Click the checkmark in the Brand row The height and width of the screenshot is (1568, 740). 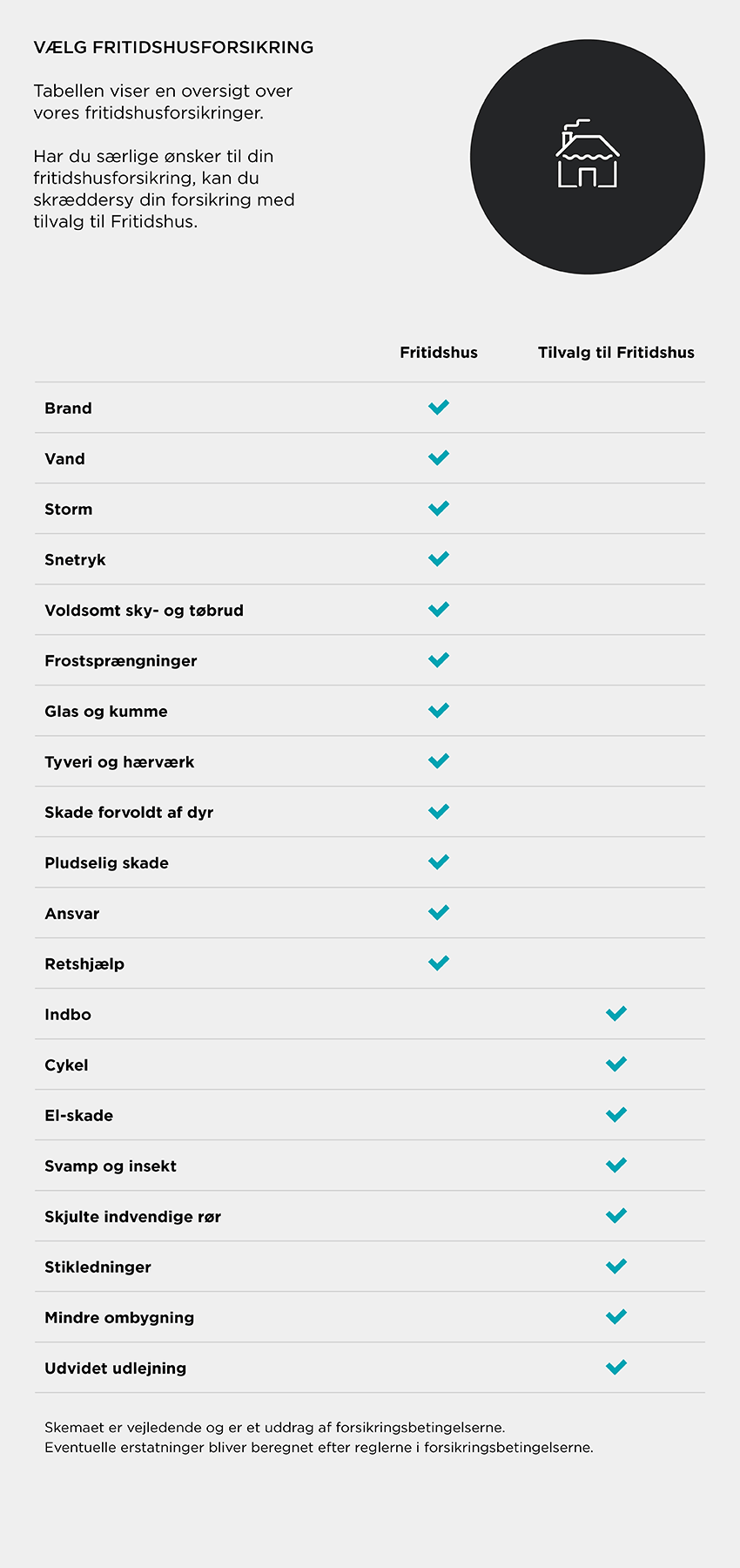(439, 407)
